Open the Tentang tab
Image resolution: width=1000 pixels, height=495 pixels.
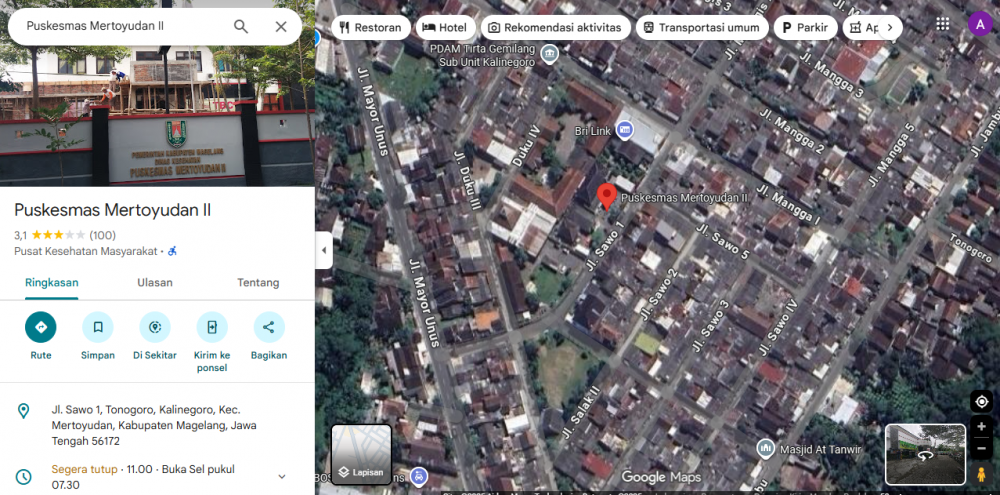(x=258, y=283)
